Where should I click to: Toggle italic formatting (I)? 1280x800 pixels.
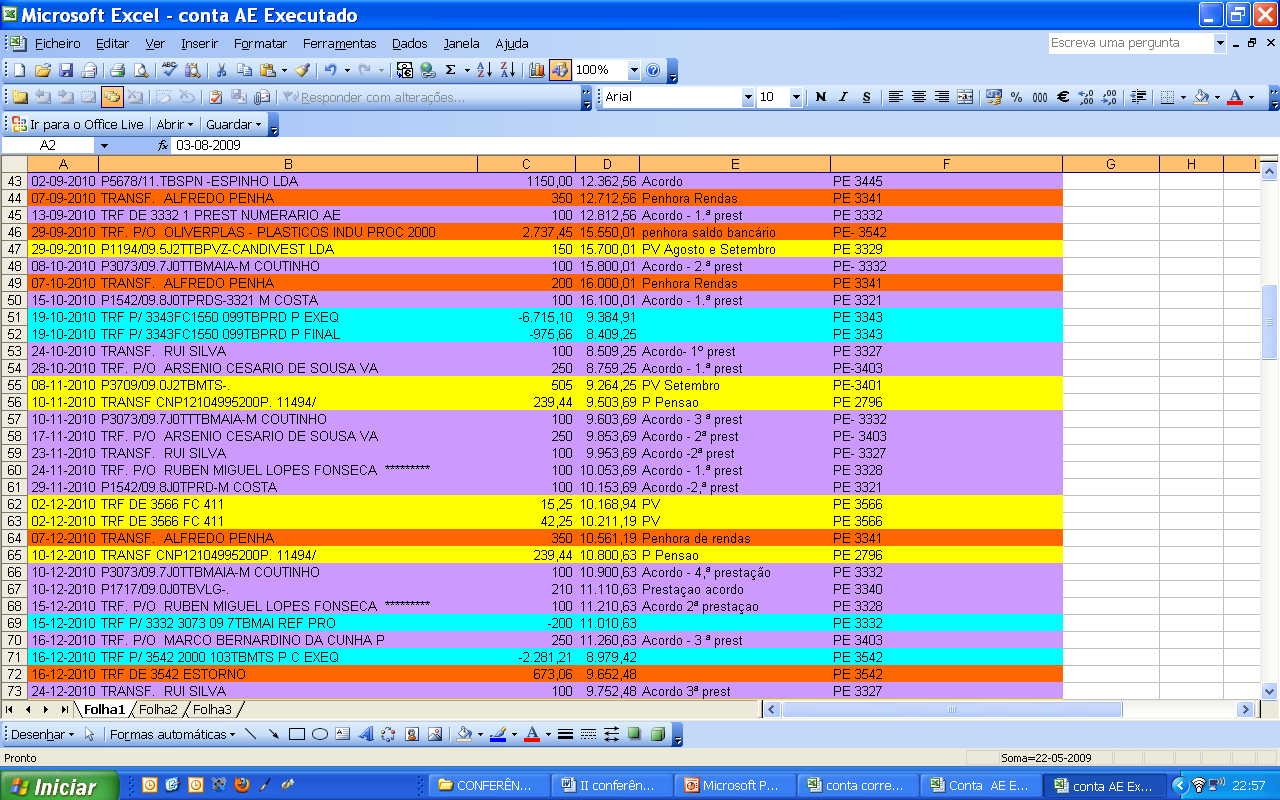point(843,97)
